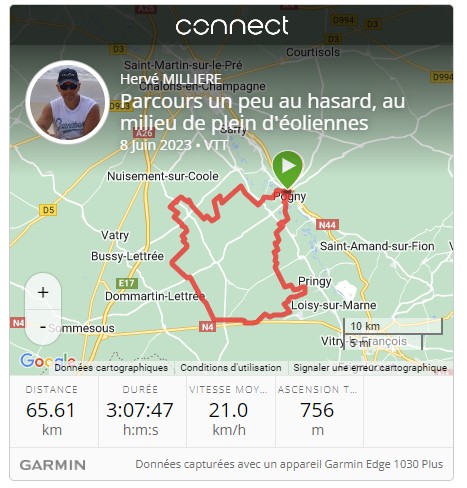Open the activity title 'Parcours un peu au hasard'
The height and width of the screenshot is (488, 467).
coord(262,112)
